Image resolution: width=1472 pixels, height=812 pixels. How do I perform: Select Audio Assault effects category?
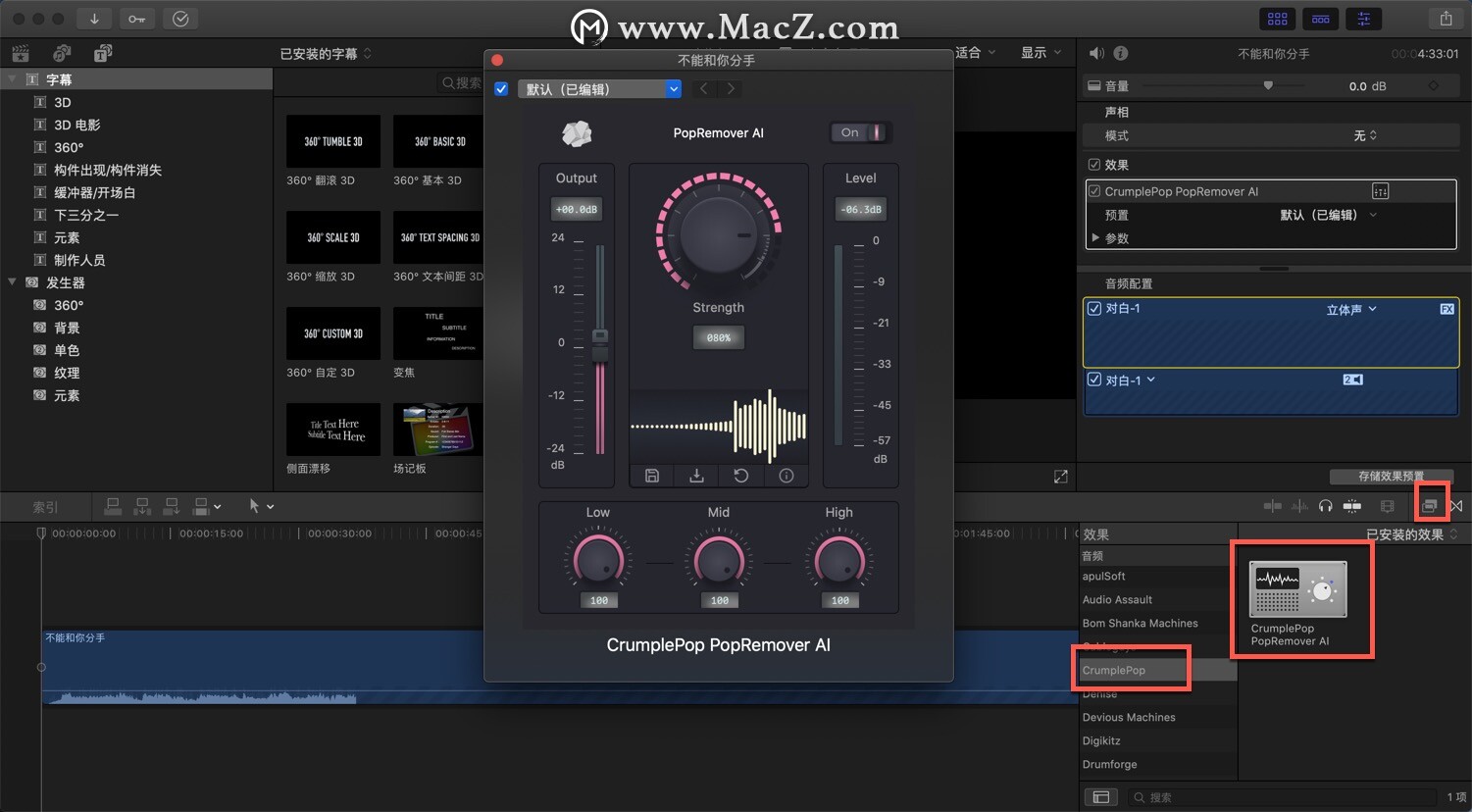[x=1157, y=599]
